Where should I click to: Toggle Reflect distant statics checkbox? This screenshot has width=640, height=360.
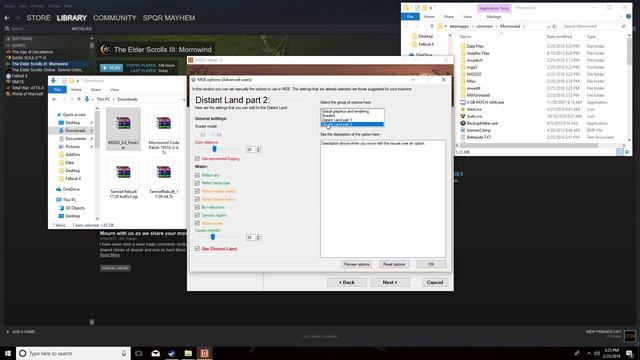197,199
